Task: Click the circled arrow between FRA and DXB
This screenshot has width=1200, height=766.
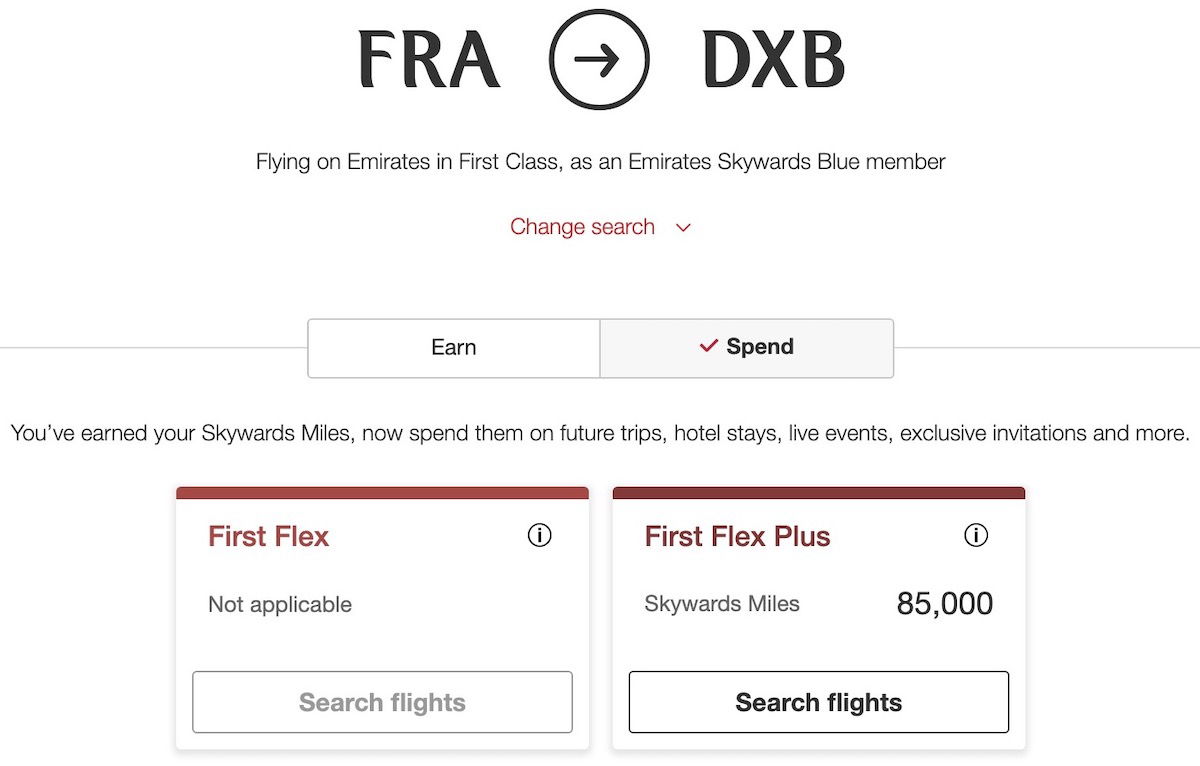Action: [x=599, y=60]
